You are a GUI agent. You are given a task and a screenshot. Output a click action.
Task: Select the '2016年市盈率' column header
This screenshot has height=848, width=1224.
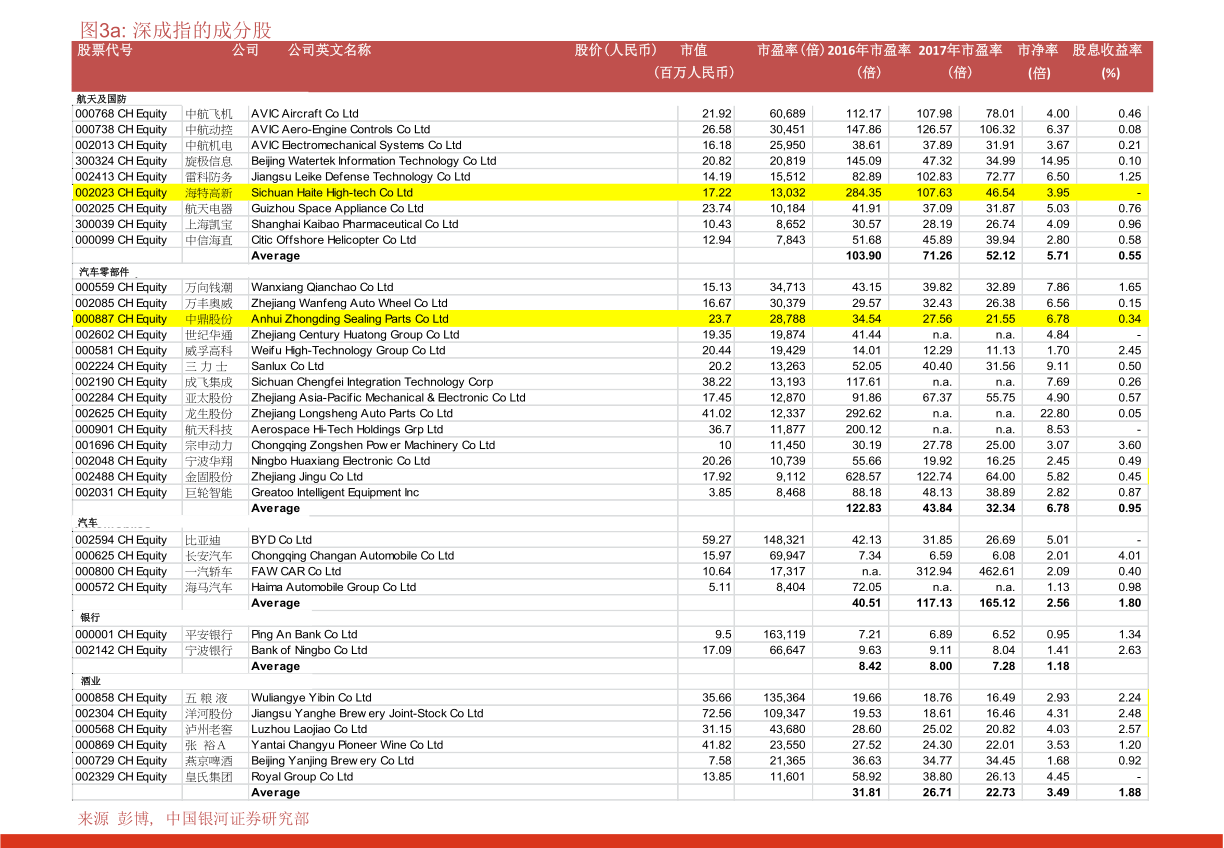869,50
